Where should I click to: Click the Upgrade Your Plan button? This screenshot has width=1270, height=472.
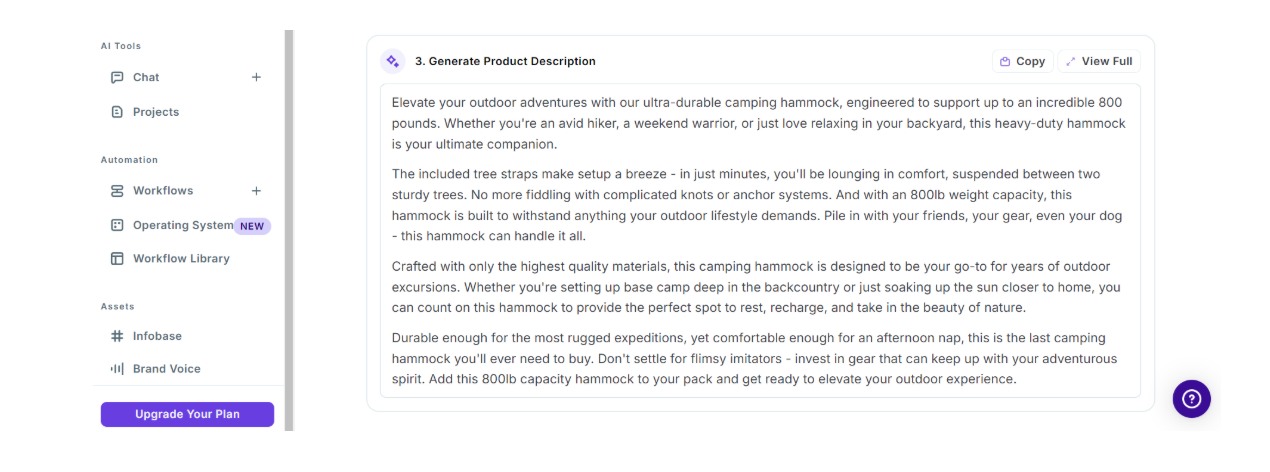pyautogui.click(x=187, y=414)
